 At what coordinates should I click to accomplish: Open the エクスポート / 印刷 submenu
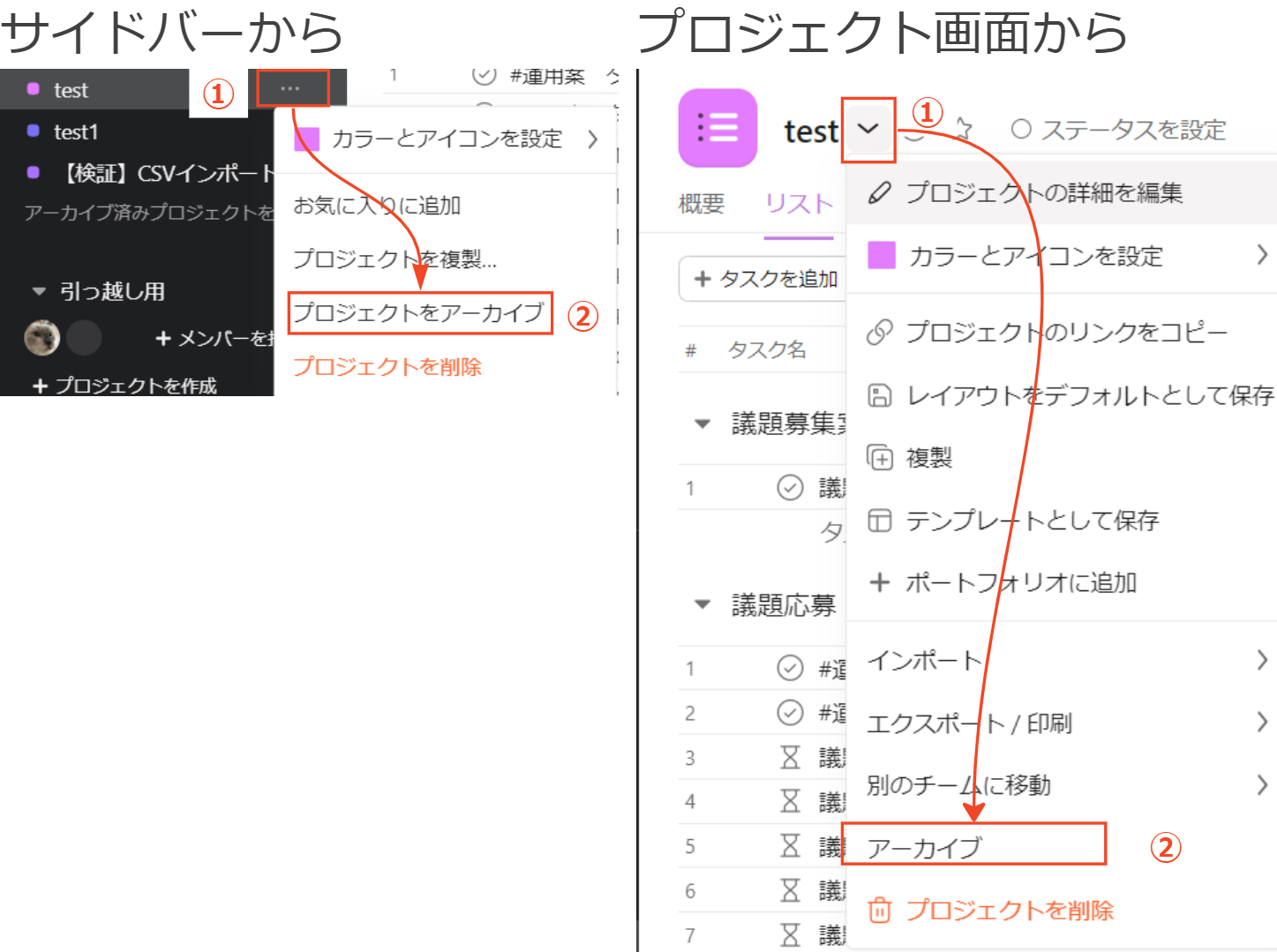pyautogui.click(x=1062, y=723)
